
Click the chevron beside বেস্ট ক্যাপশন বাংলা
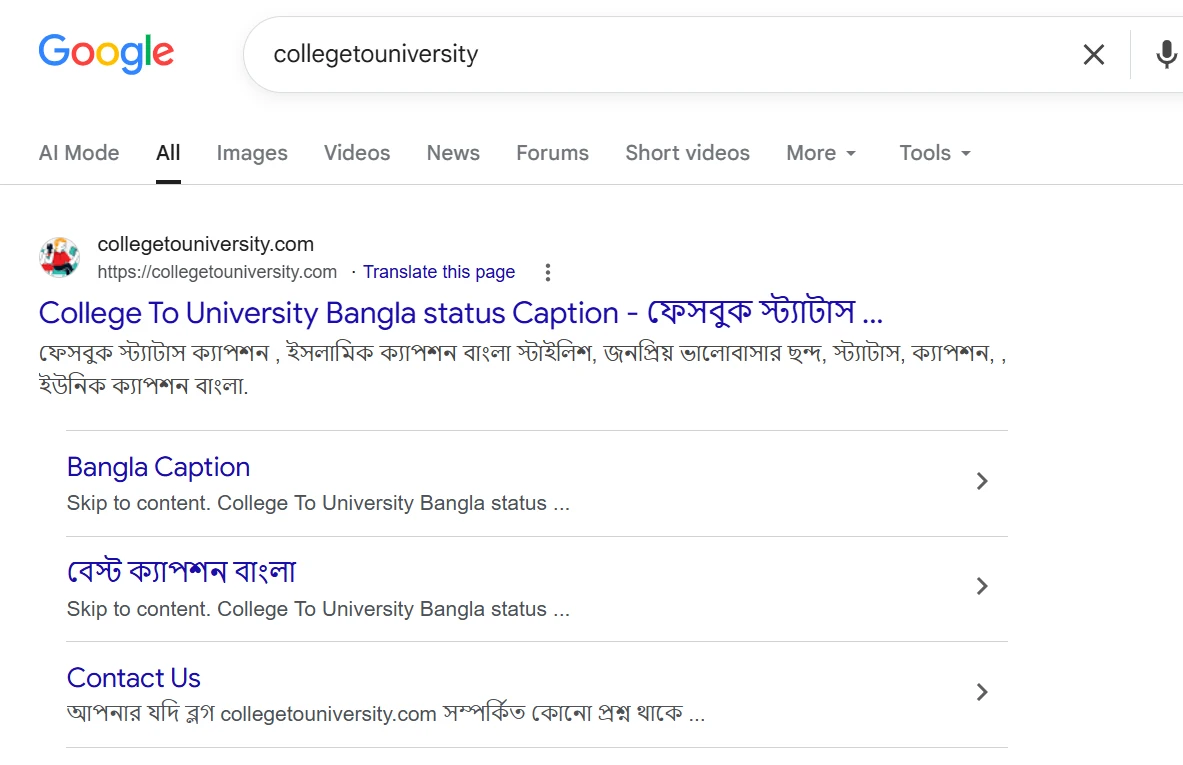[982, 586]
